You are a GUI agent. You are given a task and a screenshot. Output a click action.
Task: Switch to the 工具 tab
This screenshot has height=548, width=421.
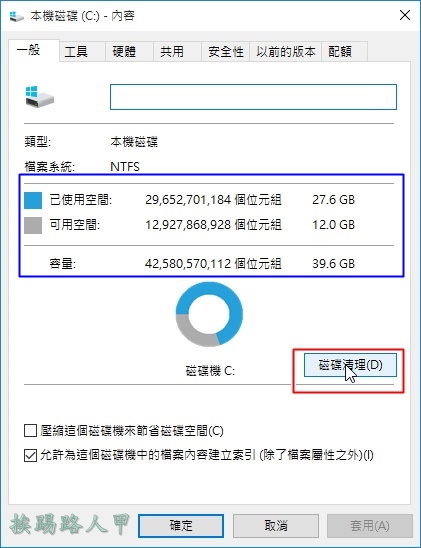click(x=82, y=52)
